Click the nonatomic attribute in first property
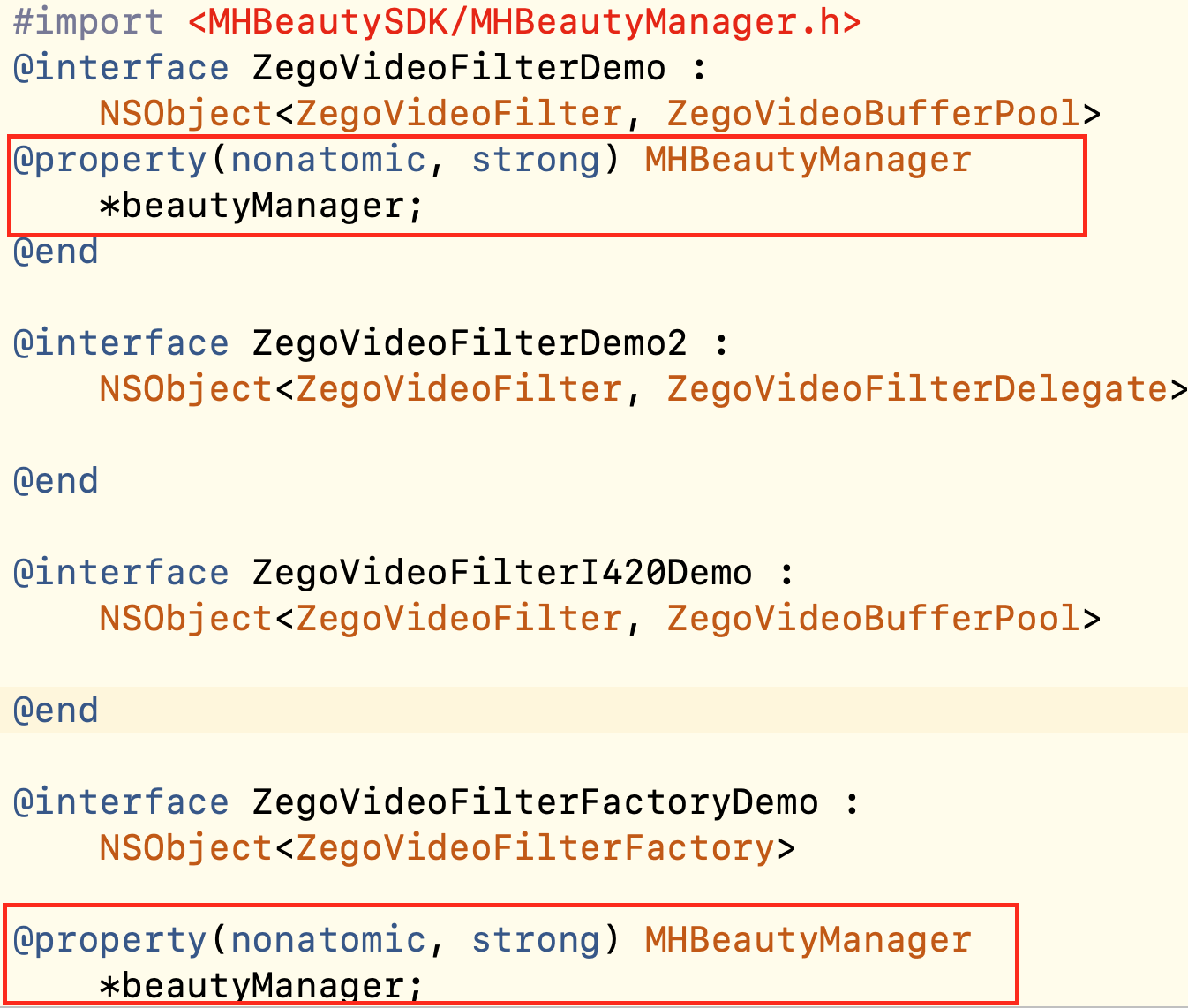1188x1008 pixels. point(327,160)
